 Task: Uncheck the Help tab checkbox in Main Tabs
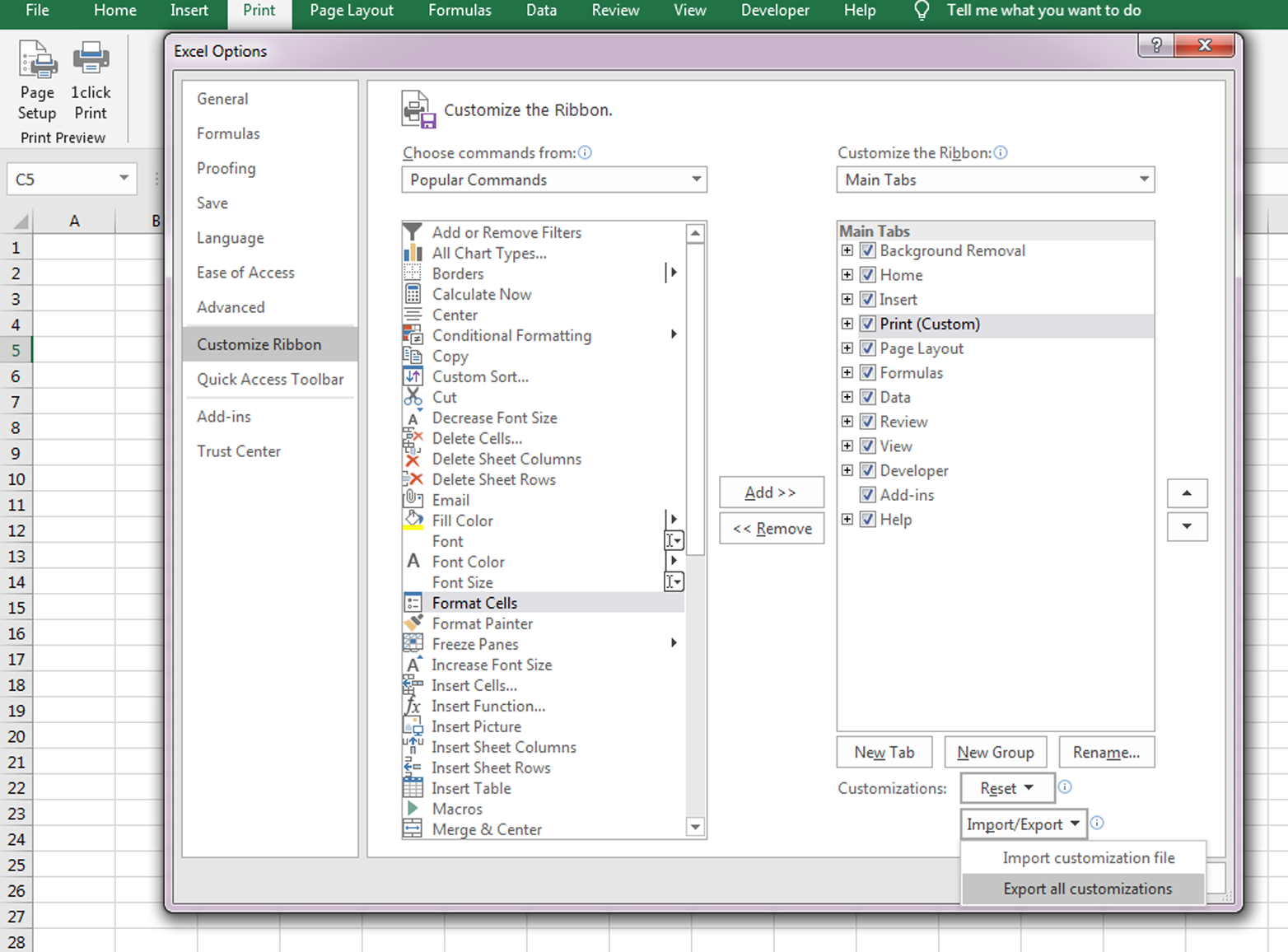pos(868,520)
